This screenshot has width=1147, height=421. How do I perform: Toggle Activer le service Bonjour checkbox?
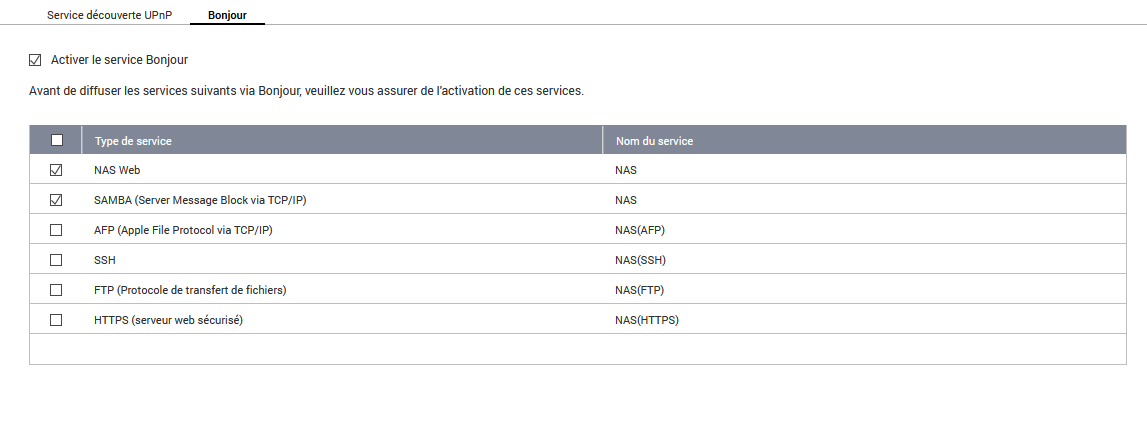pos(36,60)
